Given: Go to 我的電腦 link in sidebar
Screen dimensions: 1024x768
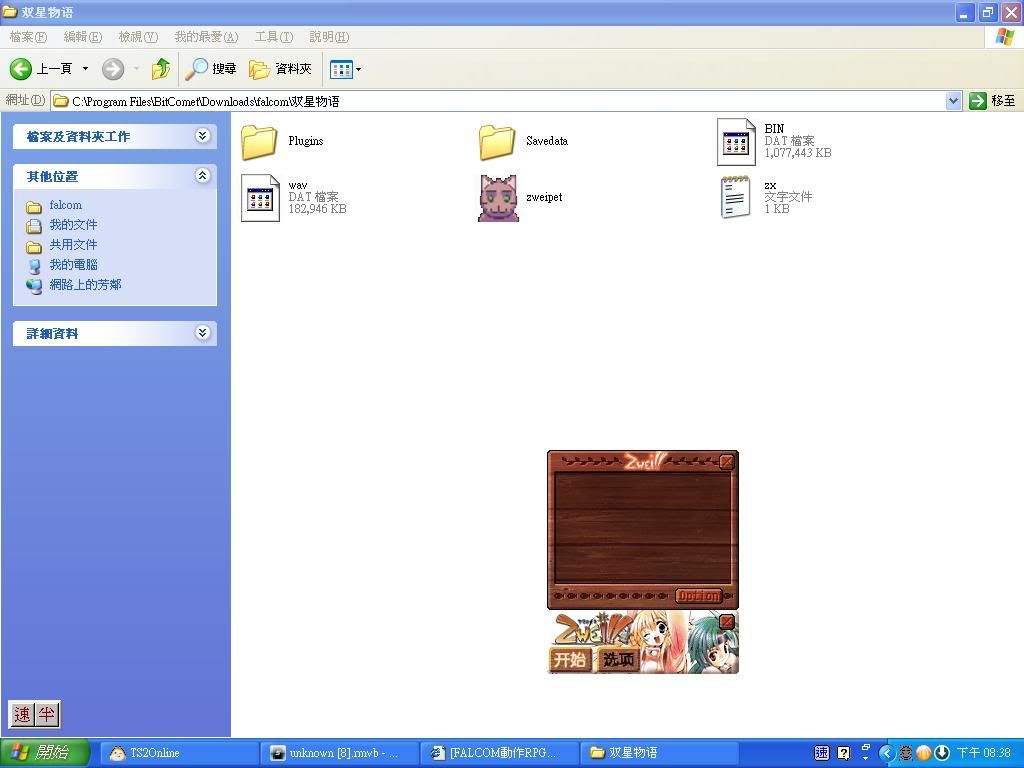Looking at the screenshot, I should coord(73,265).
